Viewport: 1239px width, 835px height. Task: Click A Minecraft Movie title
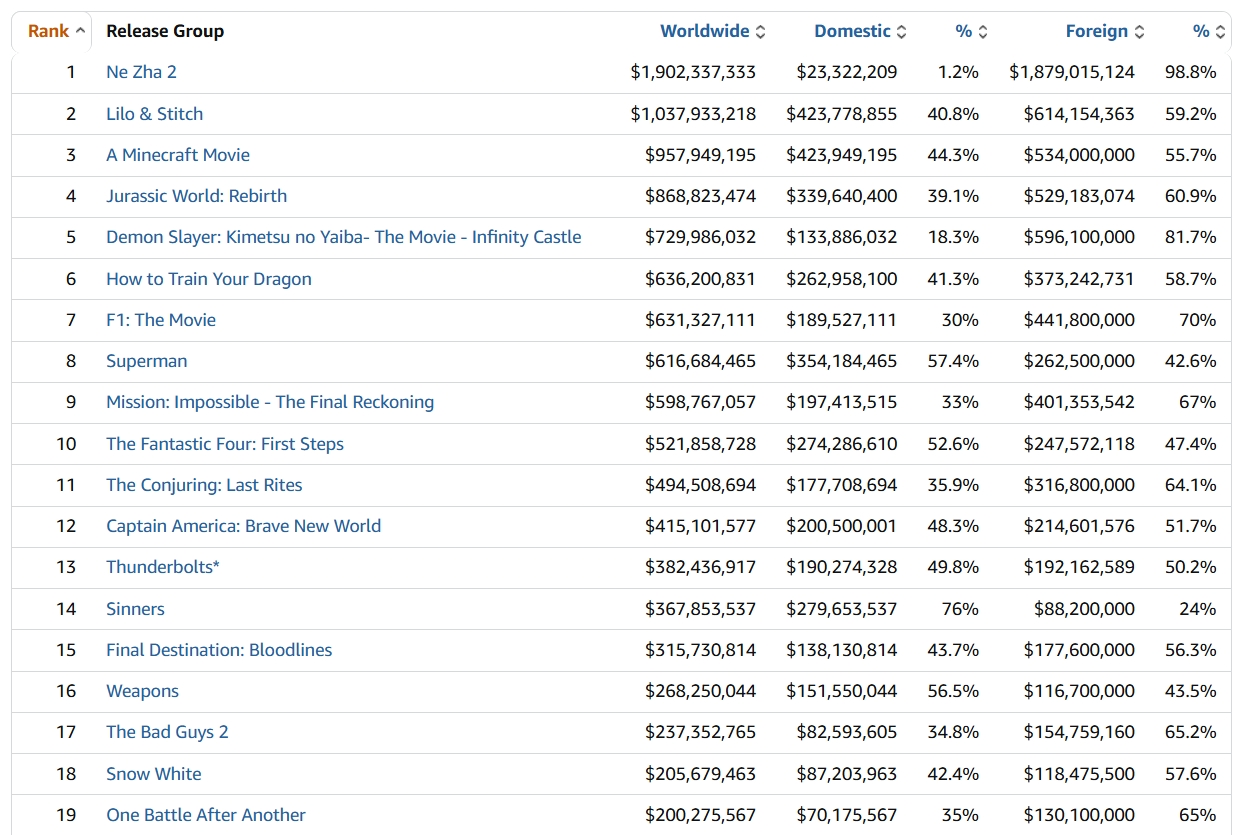tap(178, 155)
